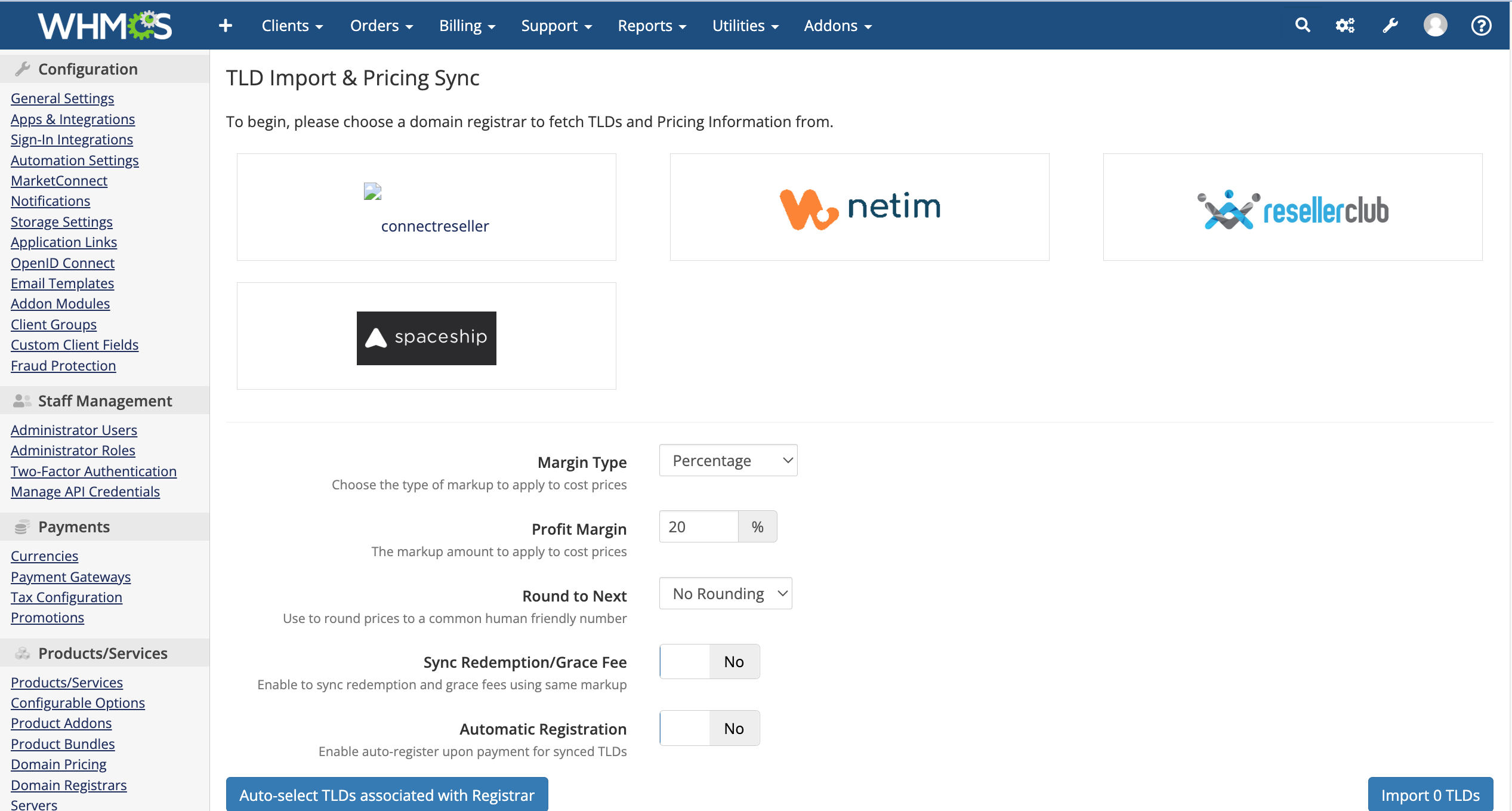Expand the Clients dropdown menu
Screen dimensions: 1512x811
(x=292, y=26)
